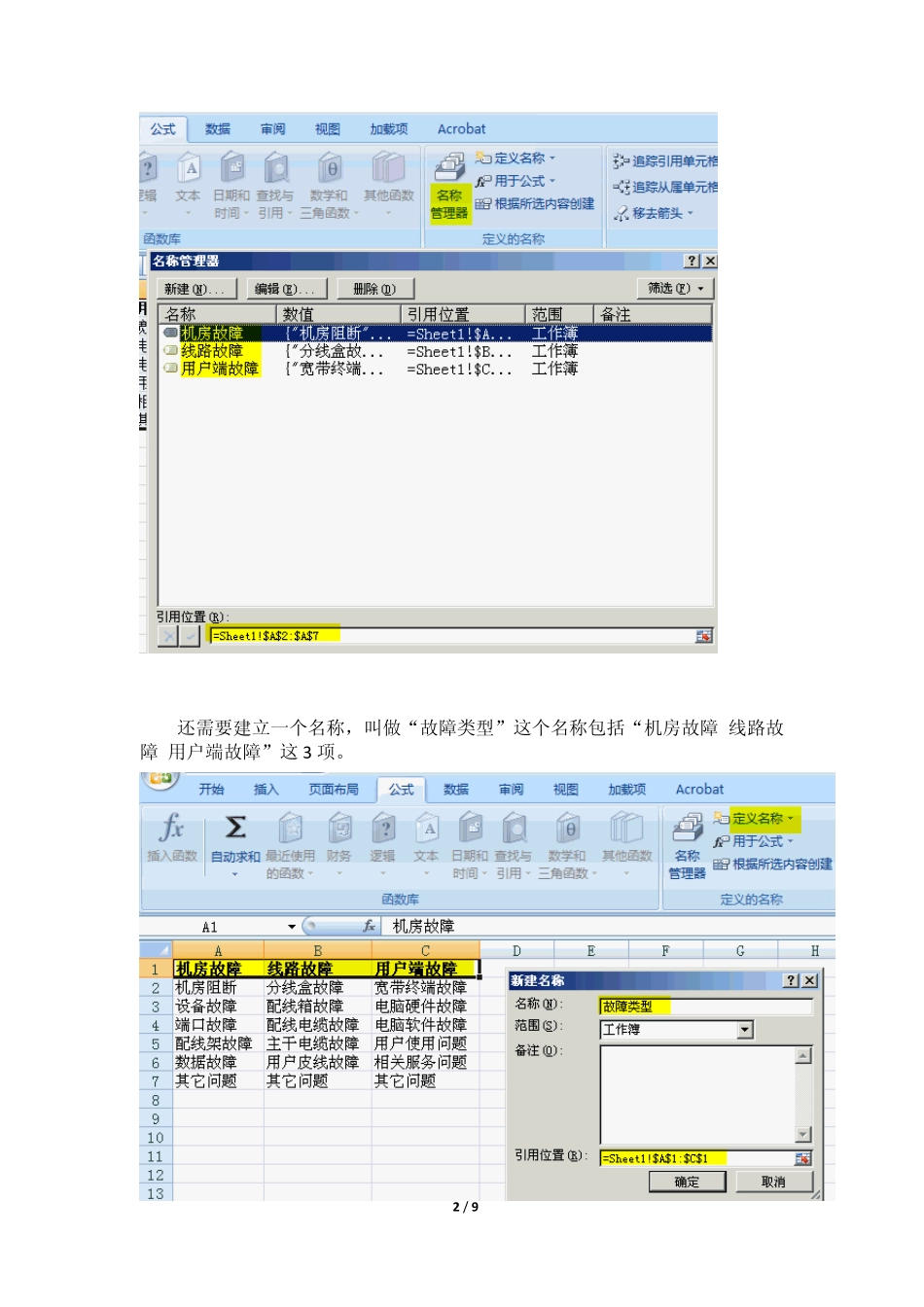Screen dimensions: 924x1307
Task: Open Acrobat tab in the ribbon containing 开始
Action: [x=699, y=790]
